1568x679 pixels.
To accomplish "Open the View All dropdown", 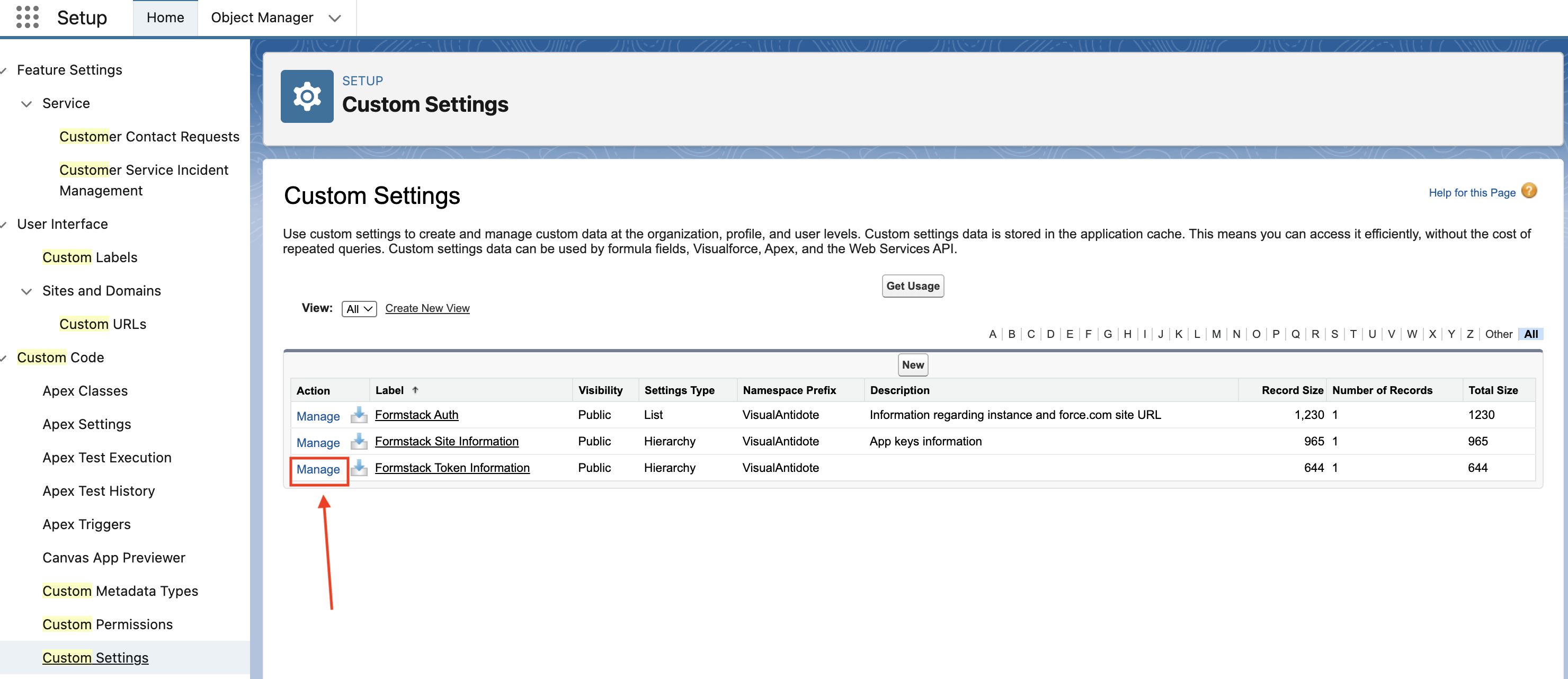I will point(359,308).
